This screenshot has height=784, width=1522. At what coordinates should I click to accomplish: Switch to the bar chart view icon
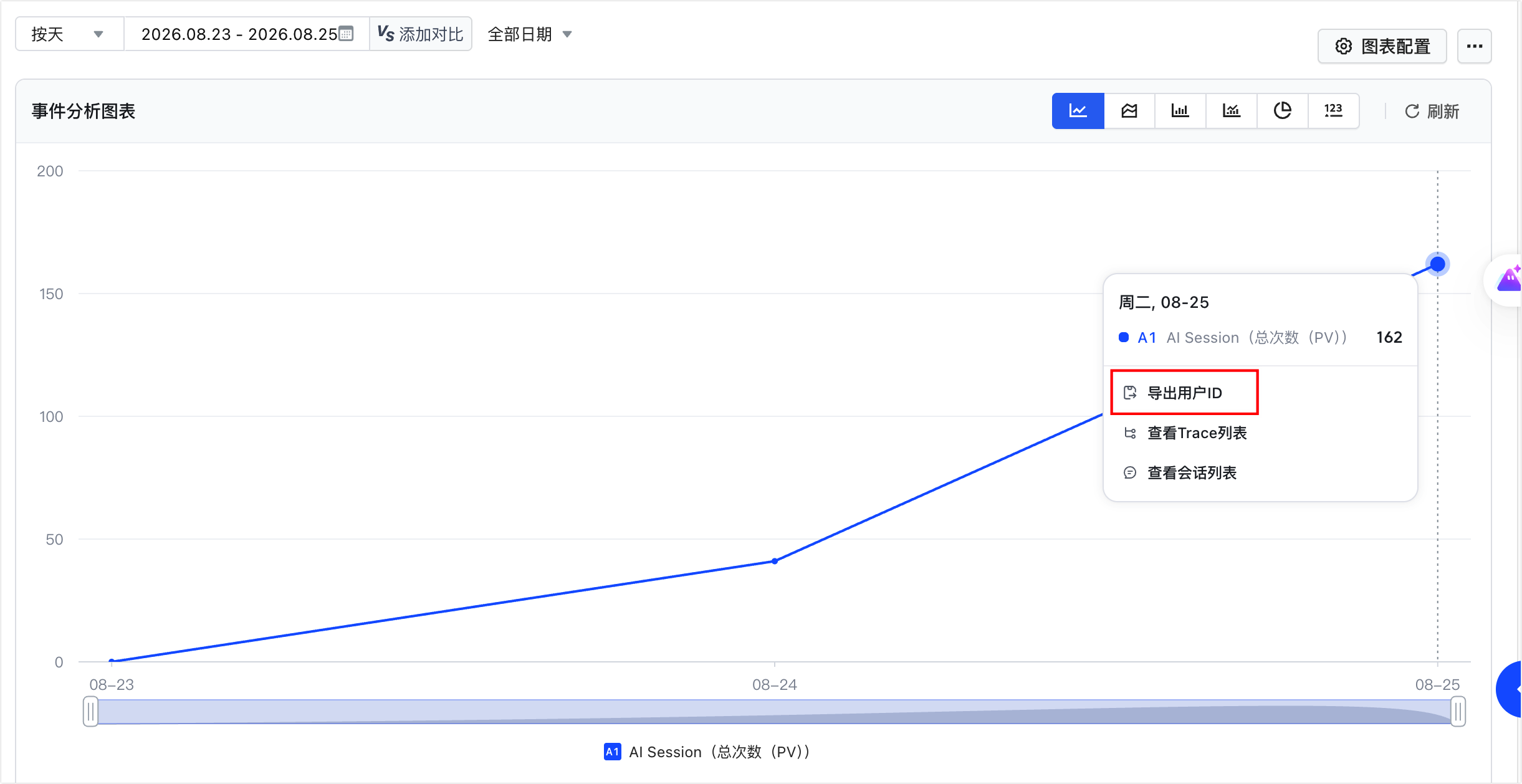[x=1180, y=111]
